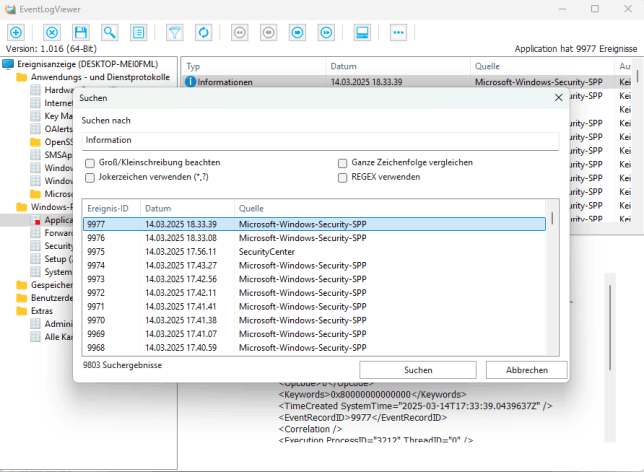
Task: Check the Jokerzeichen verwenden option
Action: click(x=91, y=176)
